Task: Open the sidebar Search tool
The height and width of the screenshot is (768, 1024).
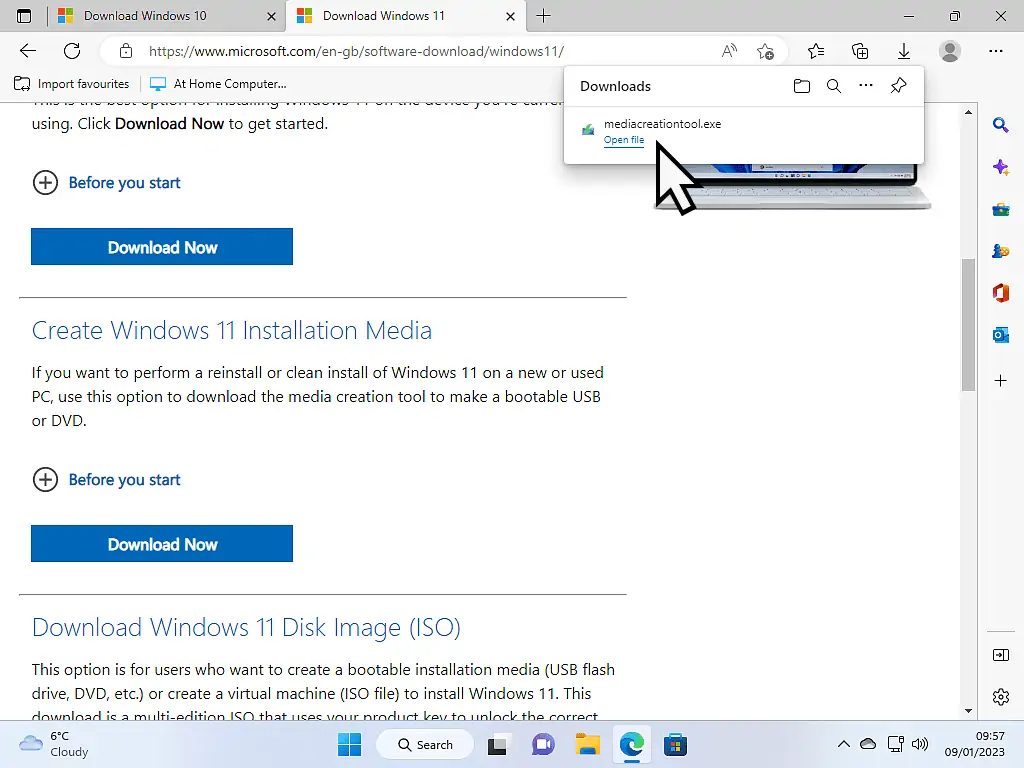Action: [x=1001, y=125]
